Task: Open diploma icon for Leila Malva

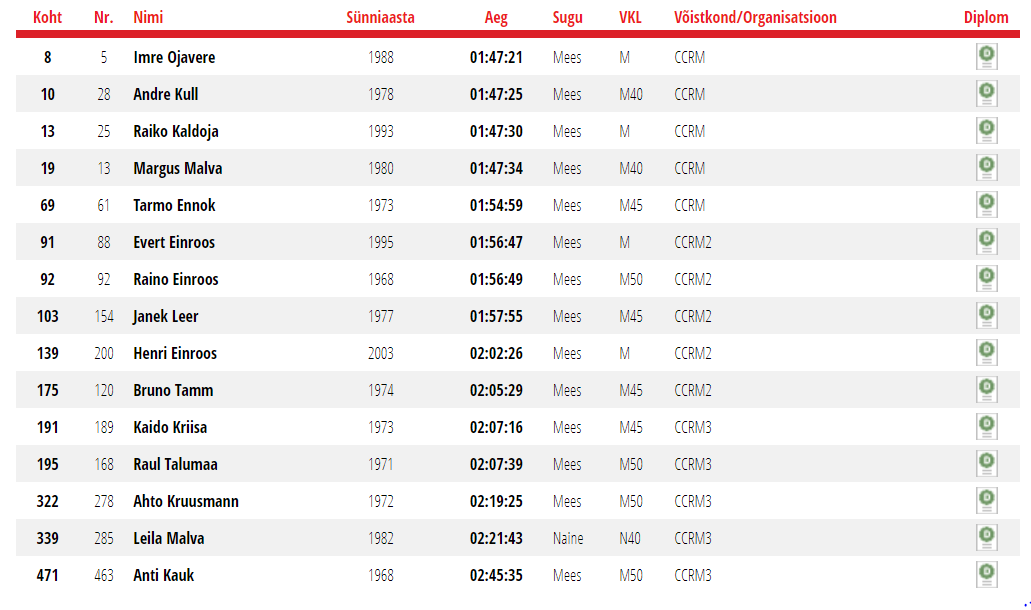Action: point(986,537)
